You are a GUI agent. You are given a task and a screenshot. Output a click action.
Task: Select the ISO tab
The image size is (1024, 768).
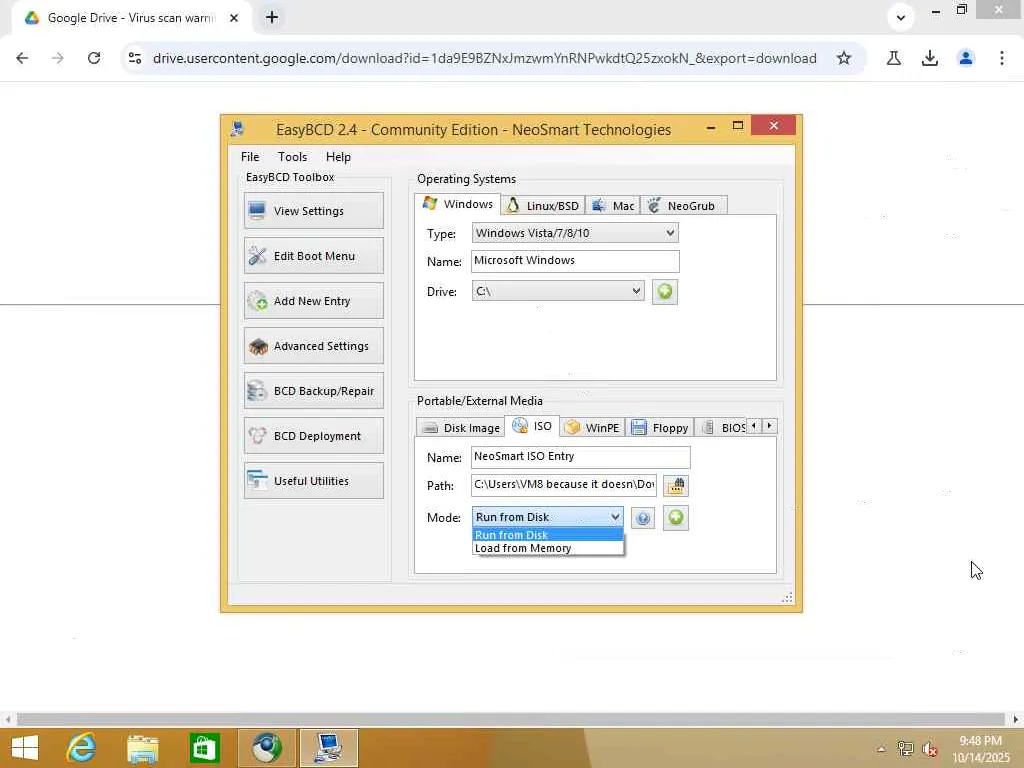[x=532, y=426]
